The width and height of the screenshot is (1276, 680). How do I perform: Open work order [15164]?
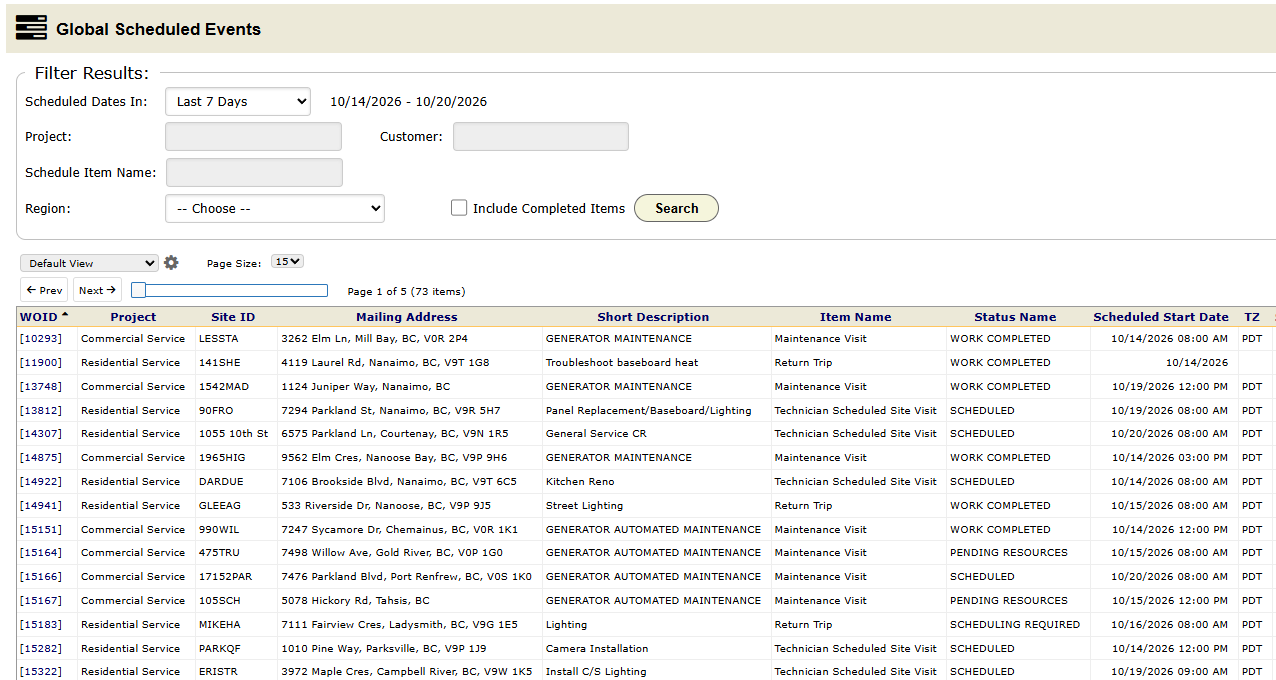coord(40,552)
